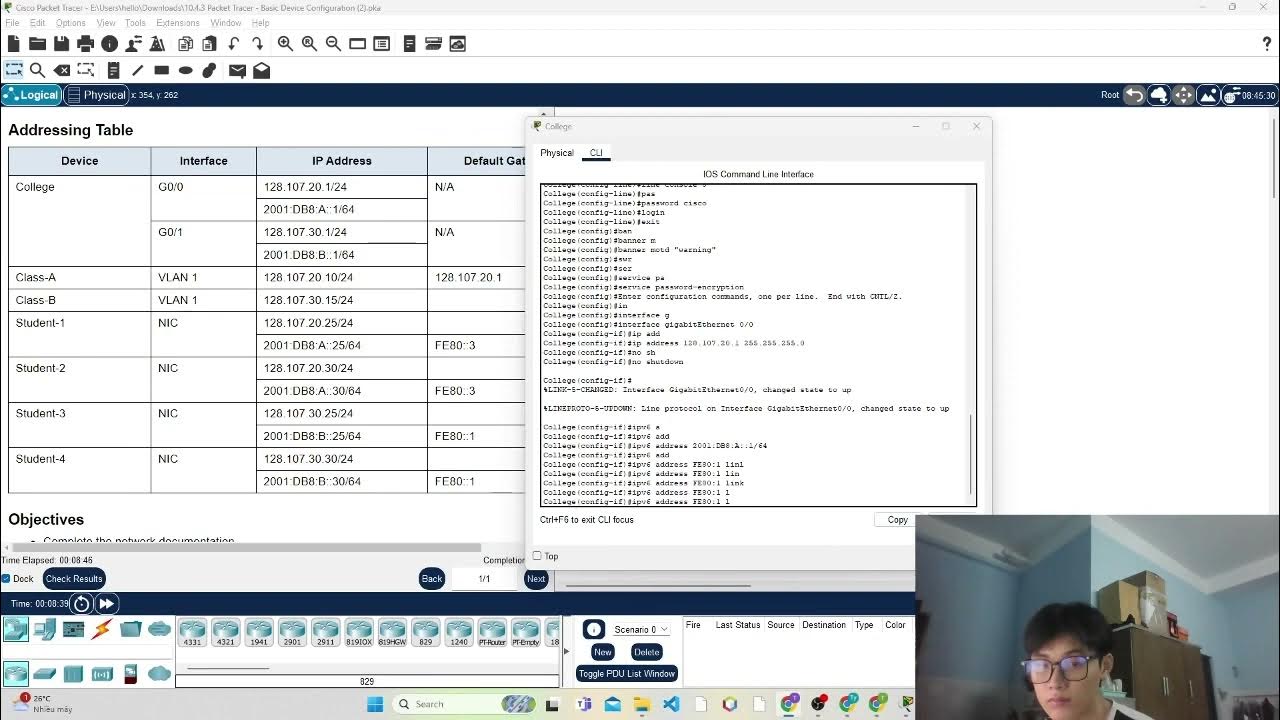
Task: Click the Copy icon in main toolbar
Action: pos(185,44)
